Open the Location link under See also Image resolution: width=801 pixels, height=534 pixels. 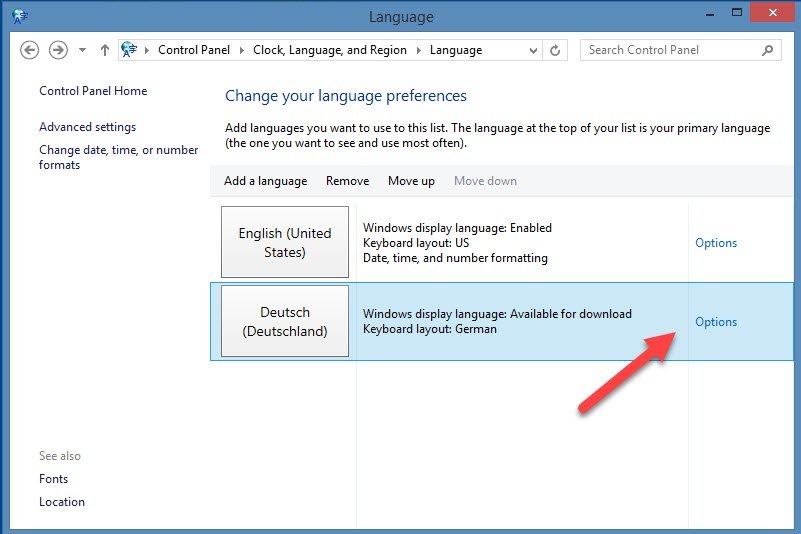coord(62,502)
